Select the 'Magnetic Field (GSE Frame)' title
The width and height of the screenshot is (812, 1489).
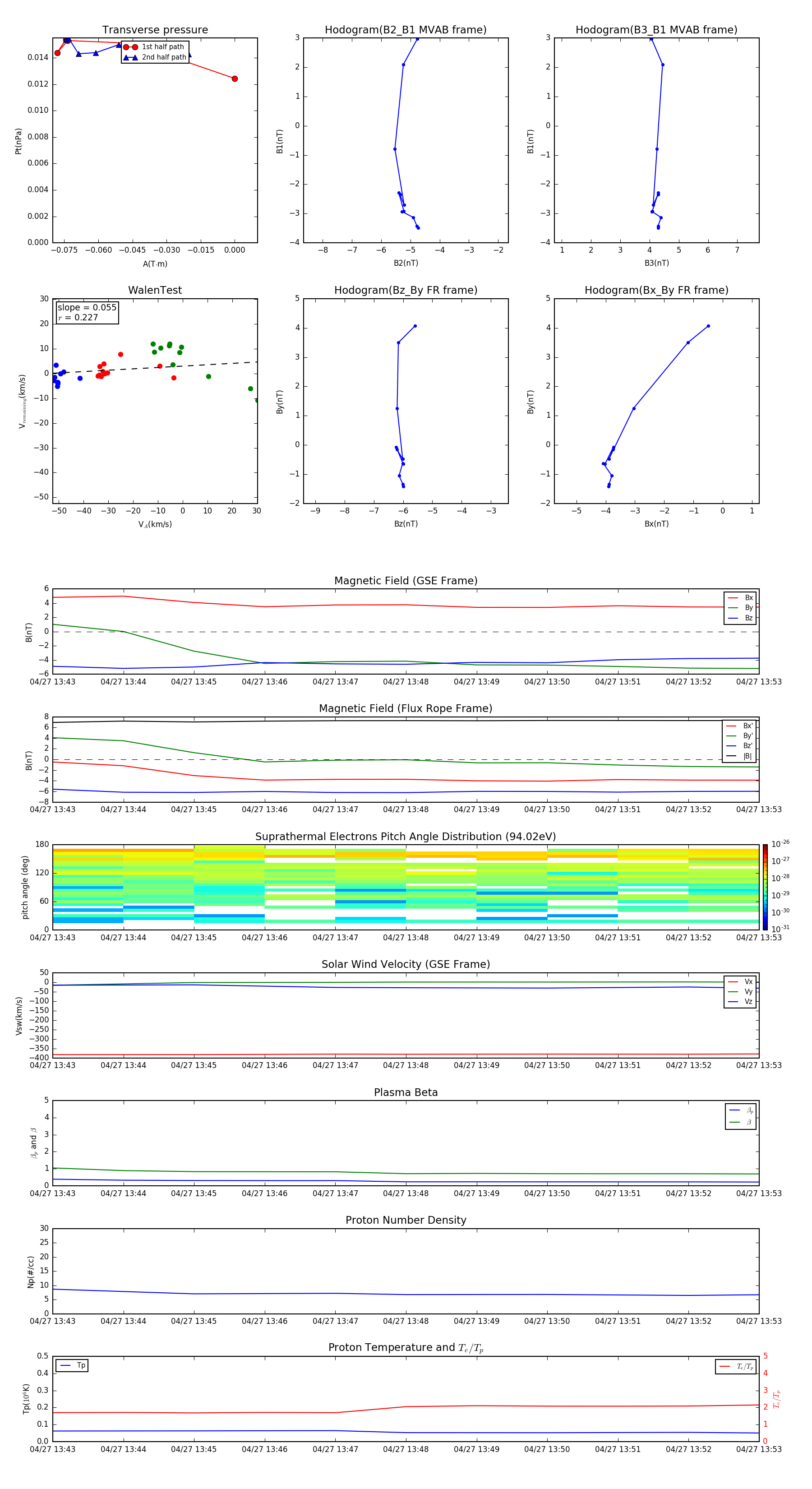pyautogui.click(x=406, y=581)
